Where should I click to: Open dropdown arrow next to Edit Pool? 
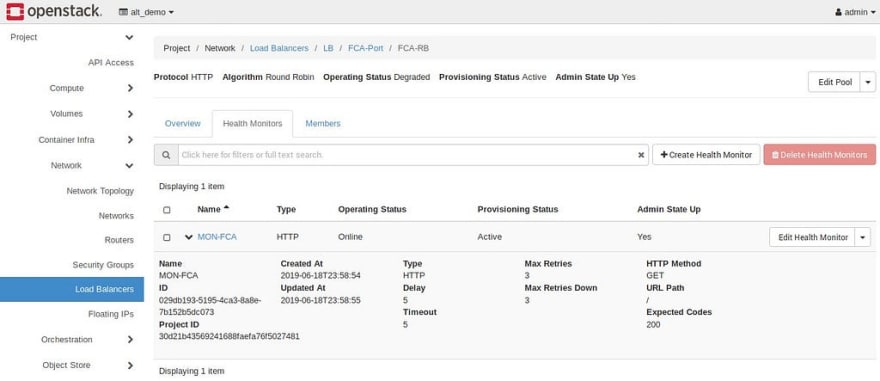tap(868, 82)
